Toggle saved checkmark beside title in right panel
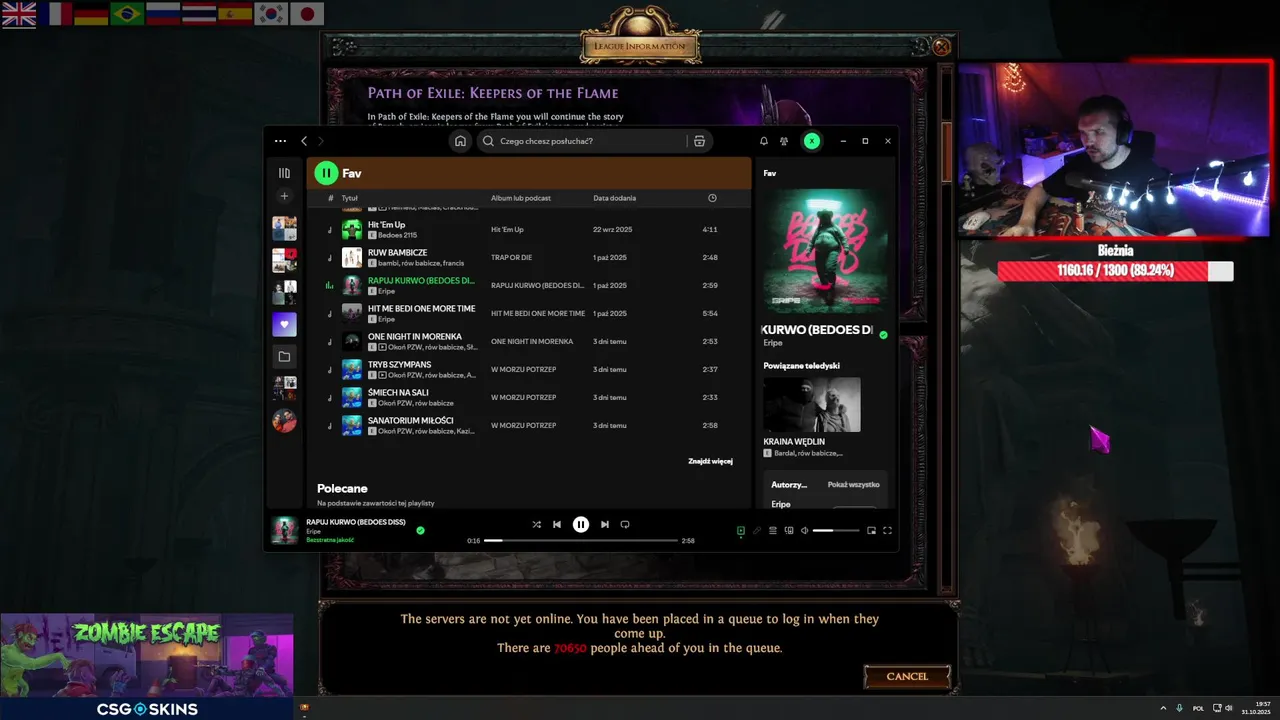 (x=883, y=335)
